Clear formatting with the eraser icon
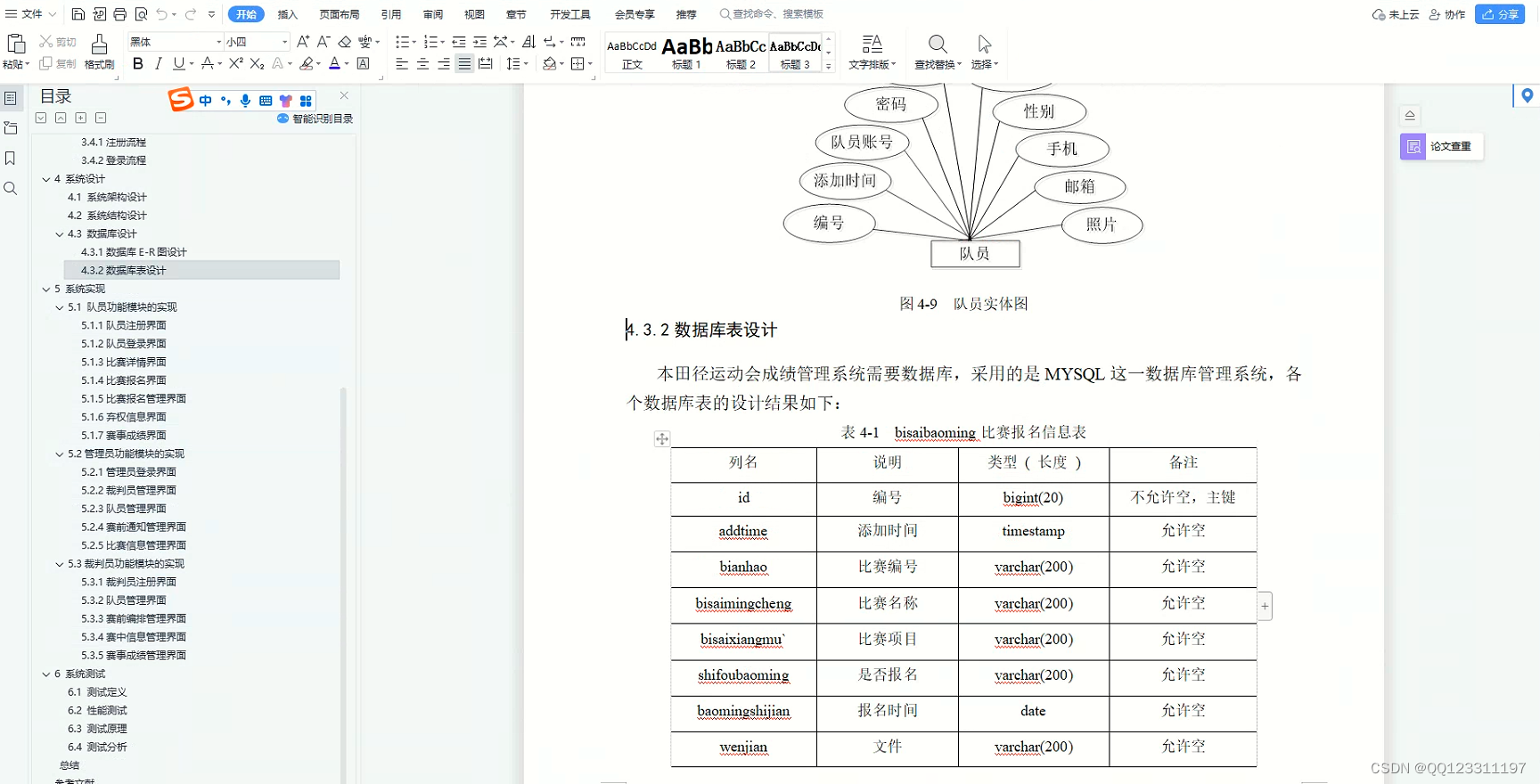This screenshot has height=784, width=1540. tap(345, 42)
